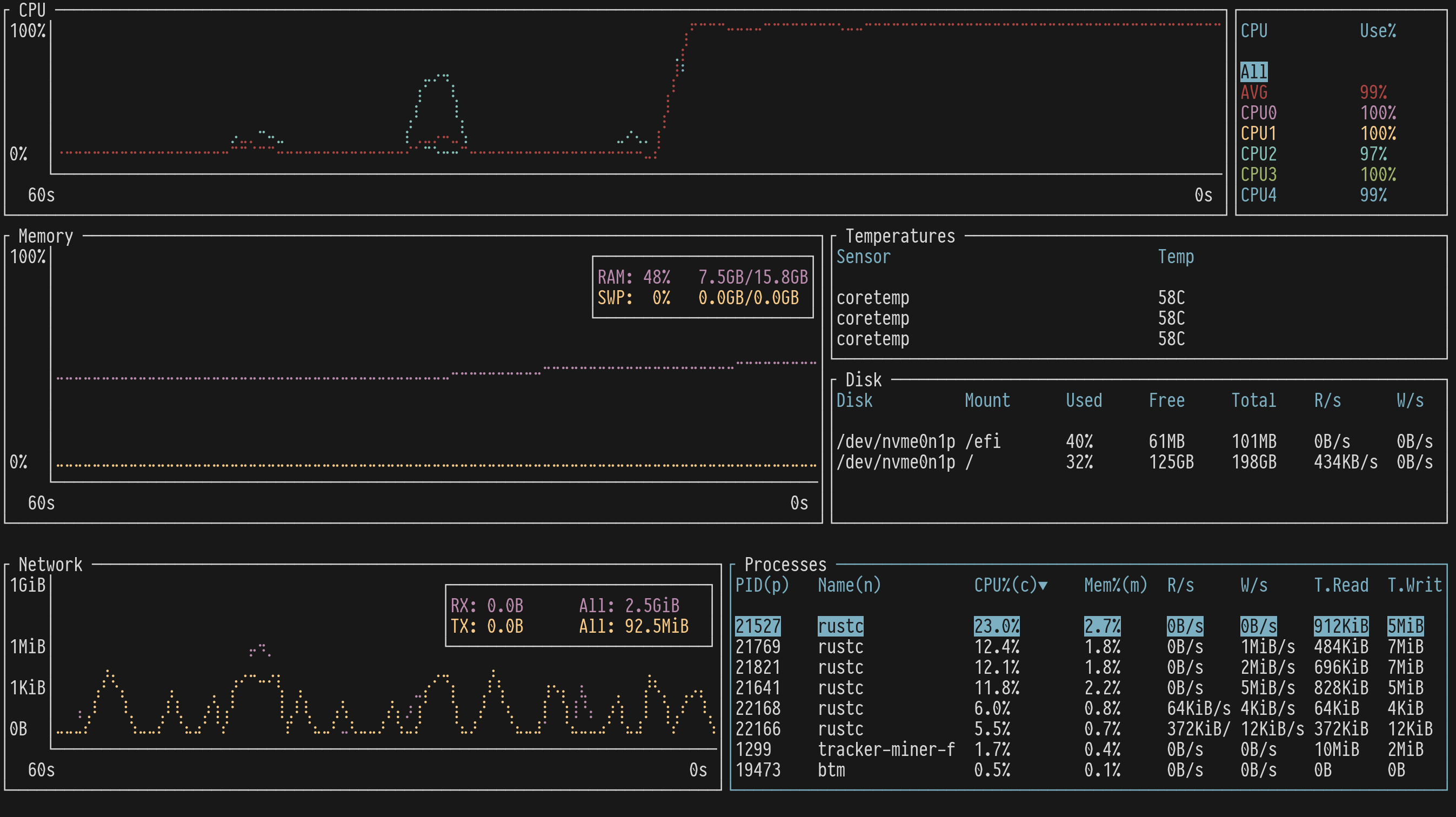This screenshot has height=817, width=1456.
Task: Click the TX All: 92.5MiB total
Action: coord(633,626)
